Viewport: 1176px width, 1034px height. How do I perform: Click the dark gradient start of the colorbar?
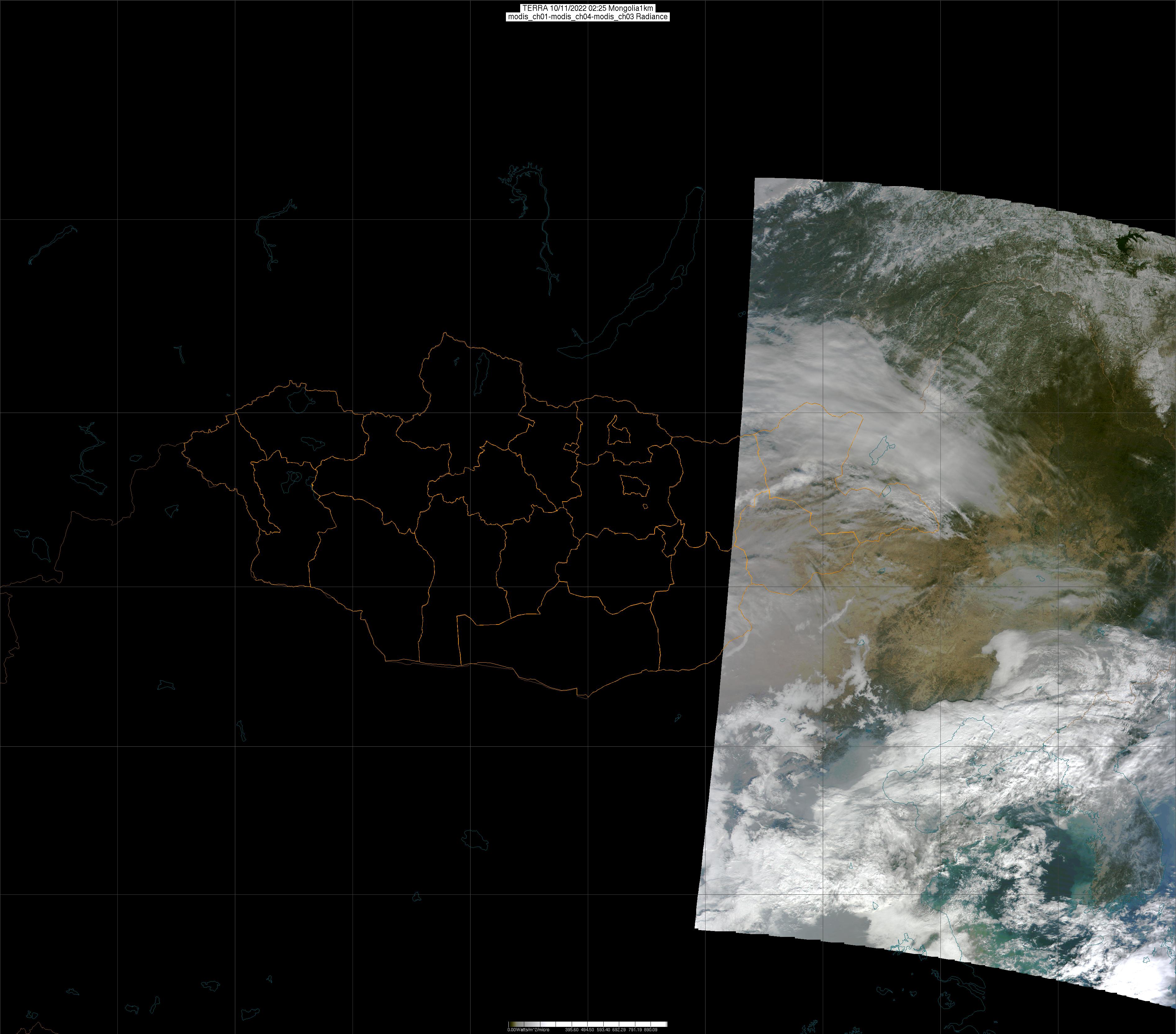coord(513,1024)
